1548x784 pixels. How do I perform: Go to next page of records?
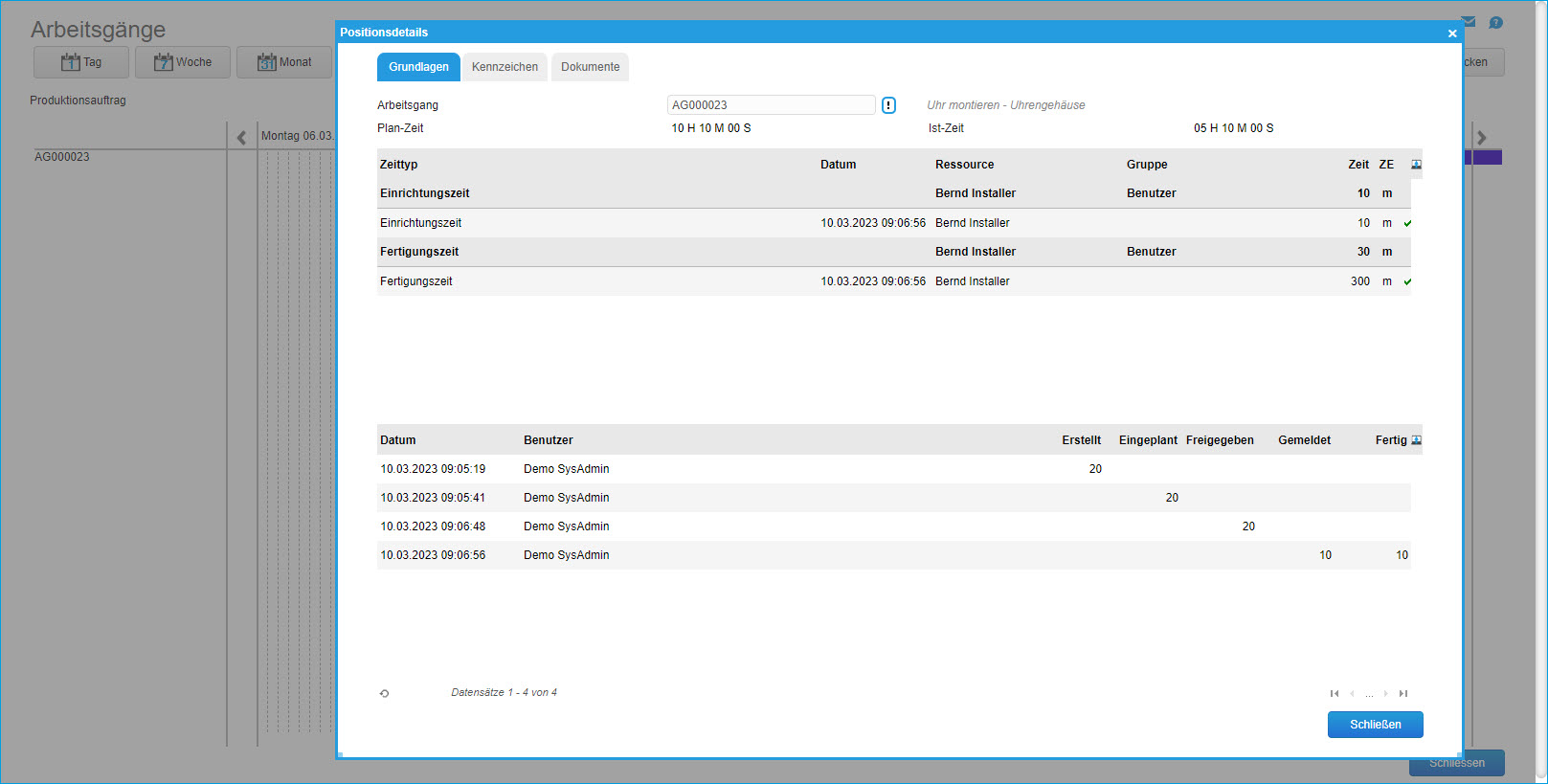(1385, 693)
